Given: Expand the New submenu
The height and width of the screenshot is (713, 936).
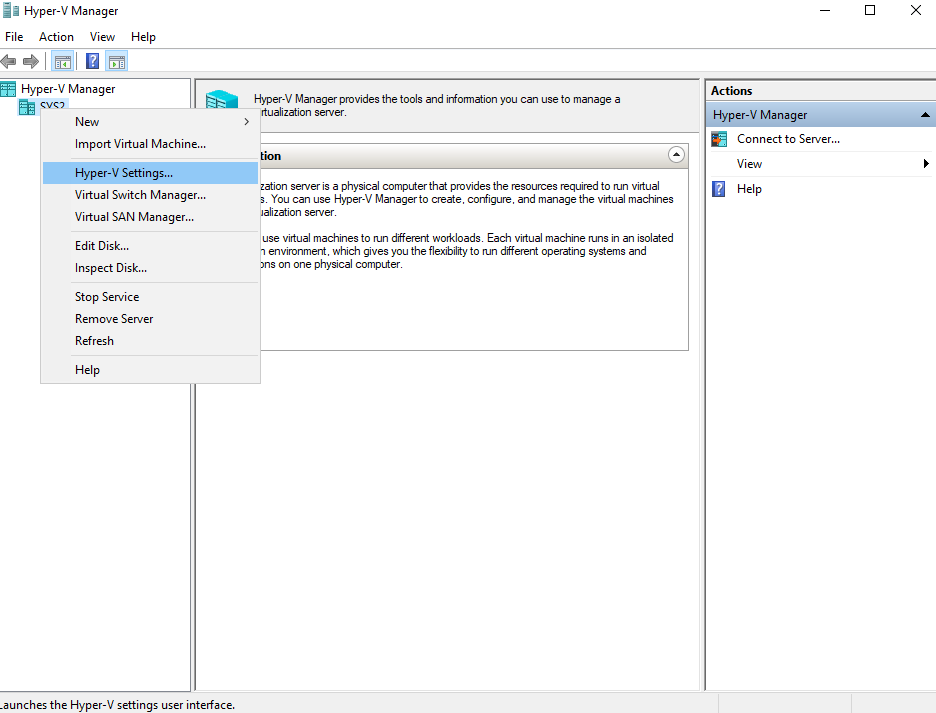Looking at the screenshot, I should [150, 122].
